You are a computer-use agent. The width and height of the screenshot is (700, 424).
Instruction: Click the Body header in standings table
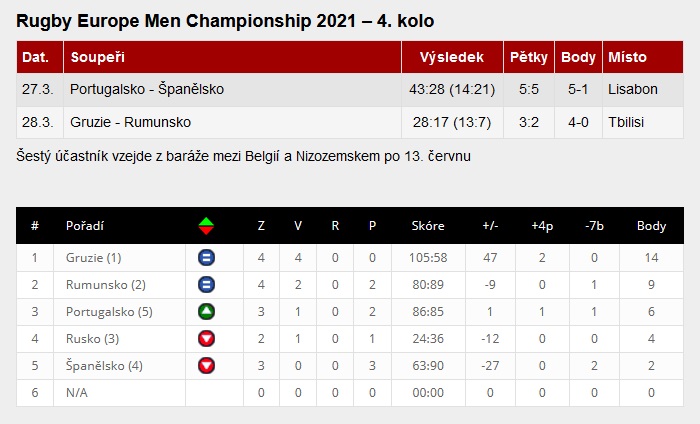click(x=651, y=225)
